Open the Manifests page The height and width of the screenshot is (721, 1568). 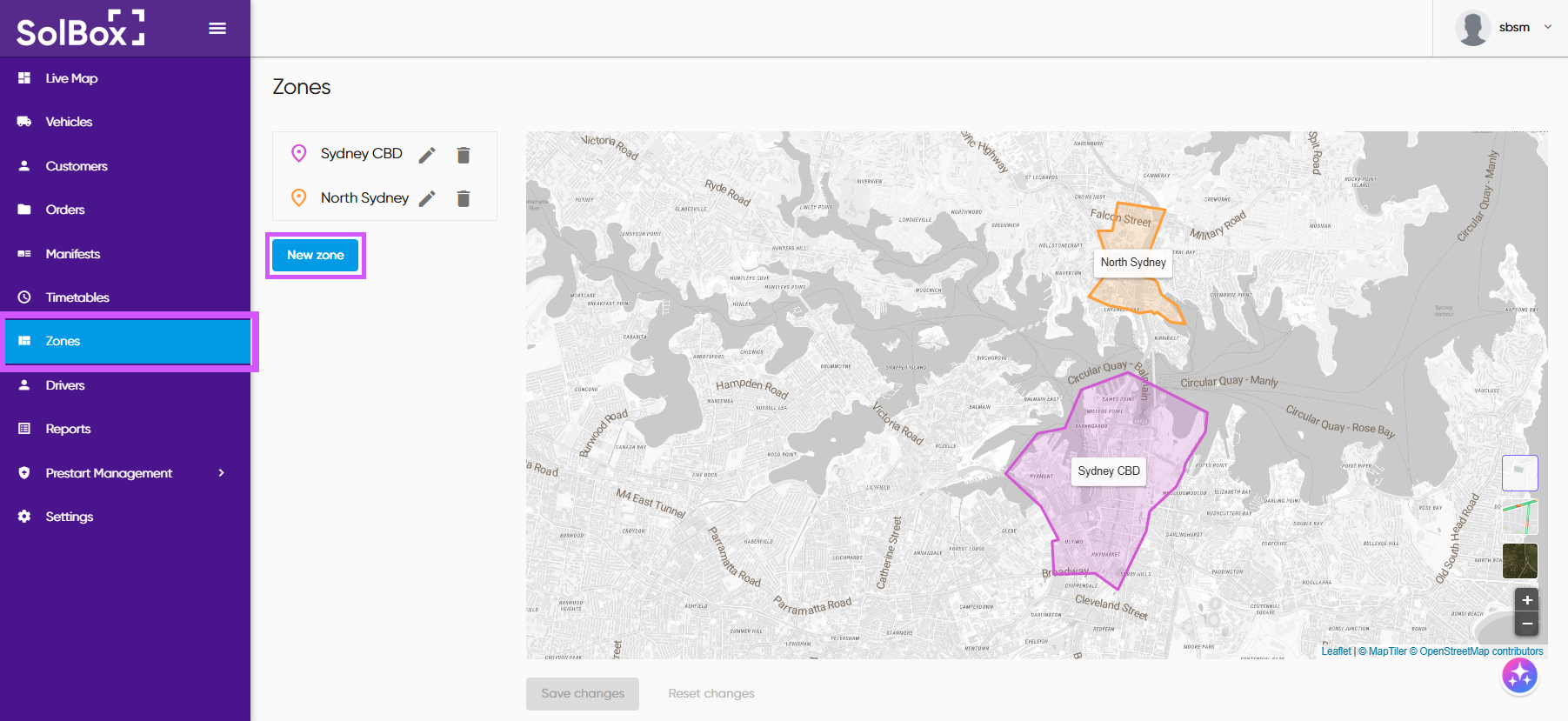(73, 254)
